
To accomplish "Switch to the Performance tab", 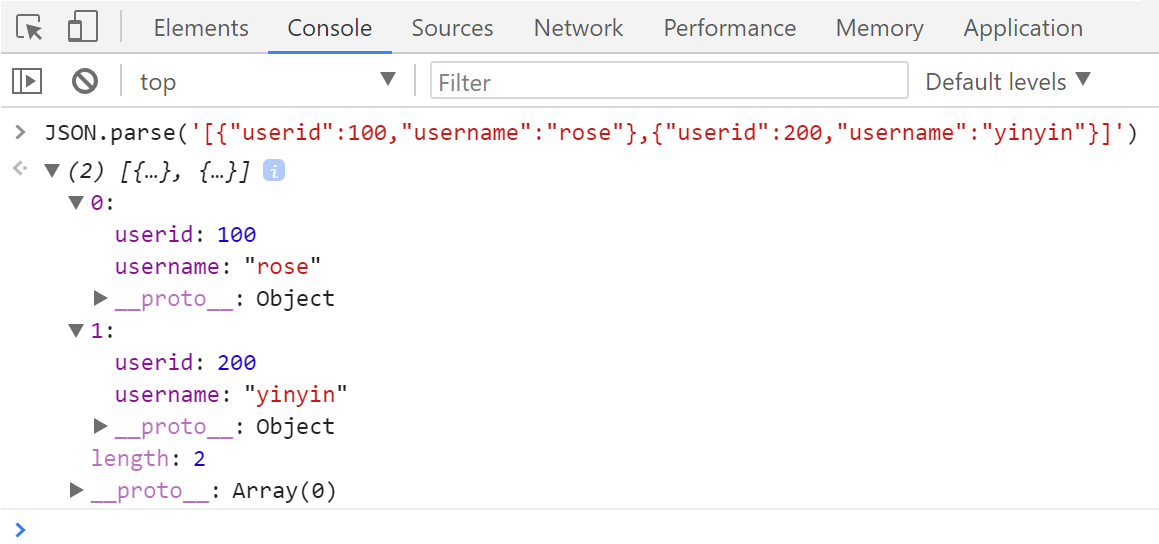I will coord(729,28).
